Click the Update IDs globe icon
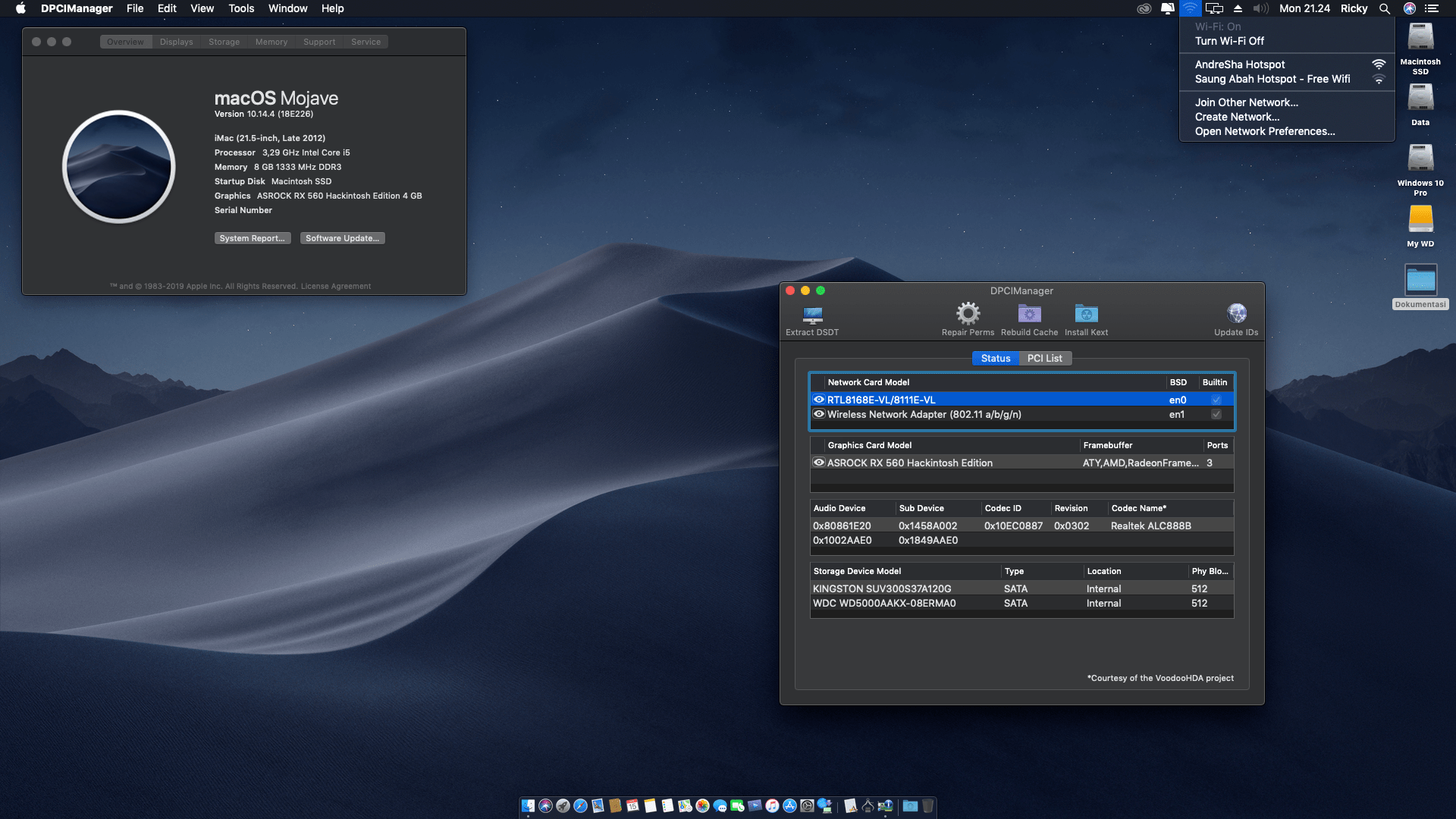 tap(1236, 313)
